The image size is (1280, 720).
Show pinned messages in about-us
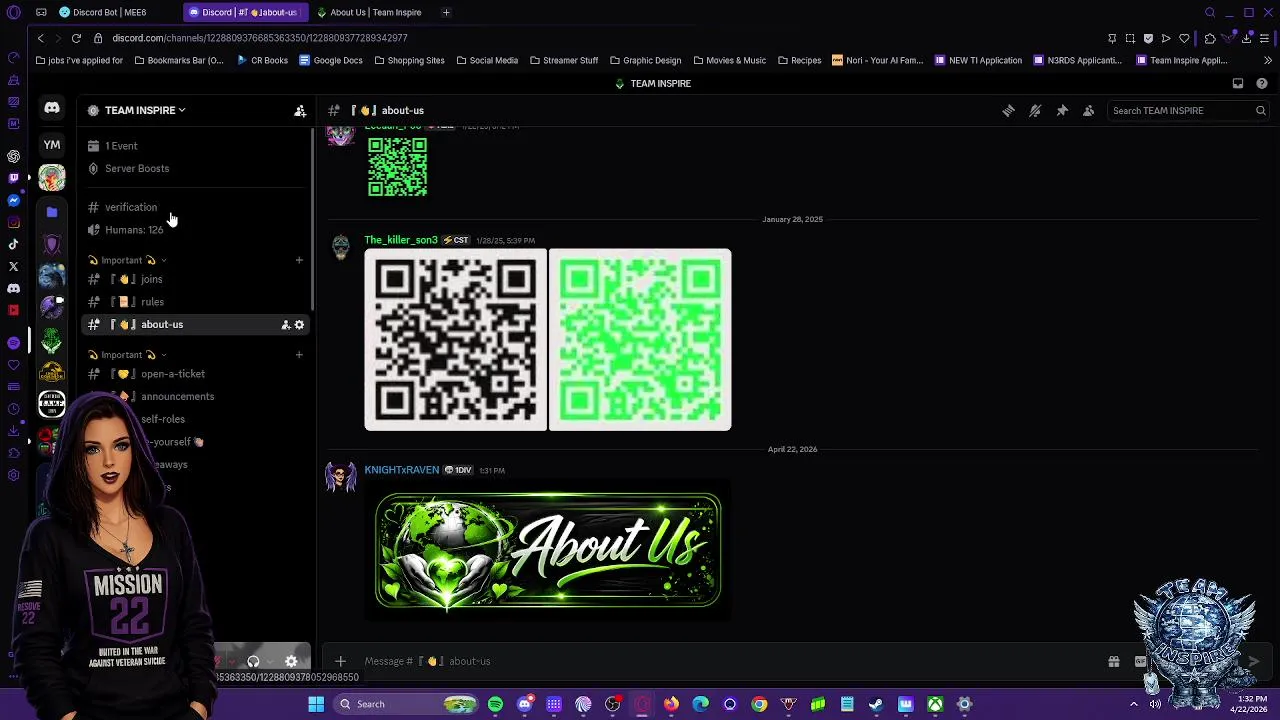click(1062, 111)
